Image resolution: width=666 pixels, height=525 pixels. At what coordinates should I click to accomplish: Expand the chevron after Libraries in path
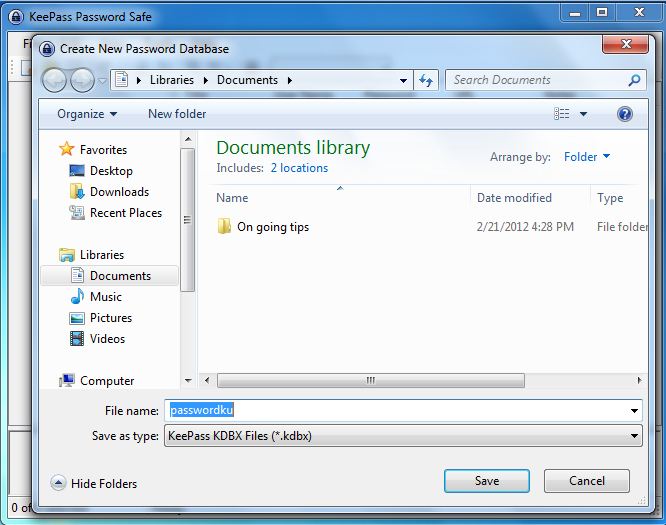(206, 80)
